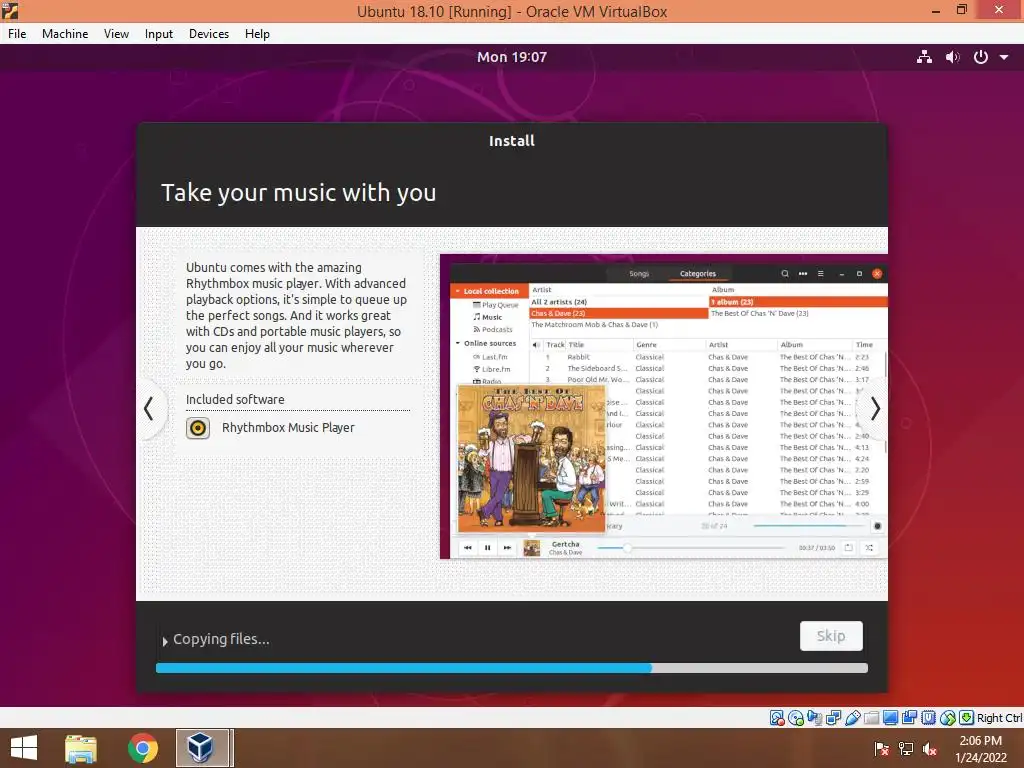
Task: Advance to the next slide arrow
Action: click(875, 409)
